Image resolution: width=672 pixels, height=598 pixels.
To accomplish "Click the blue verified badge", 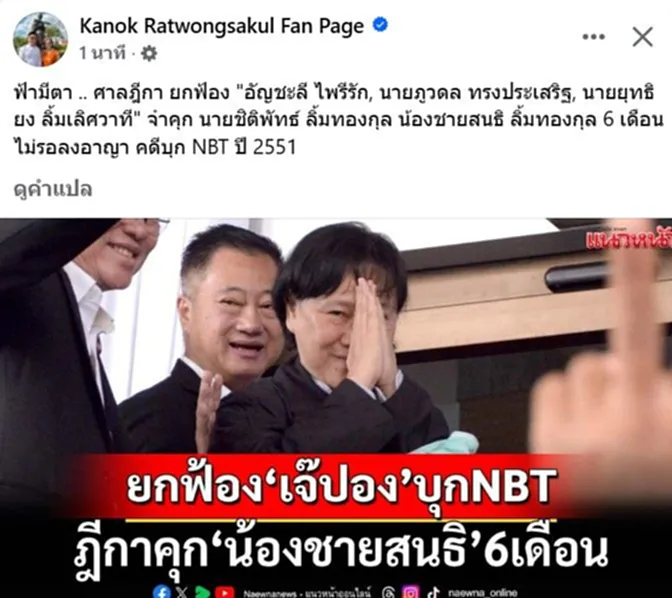I will coord(380,25).
